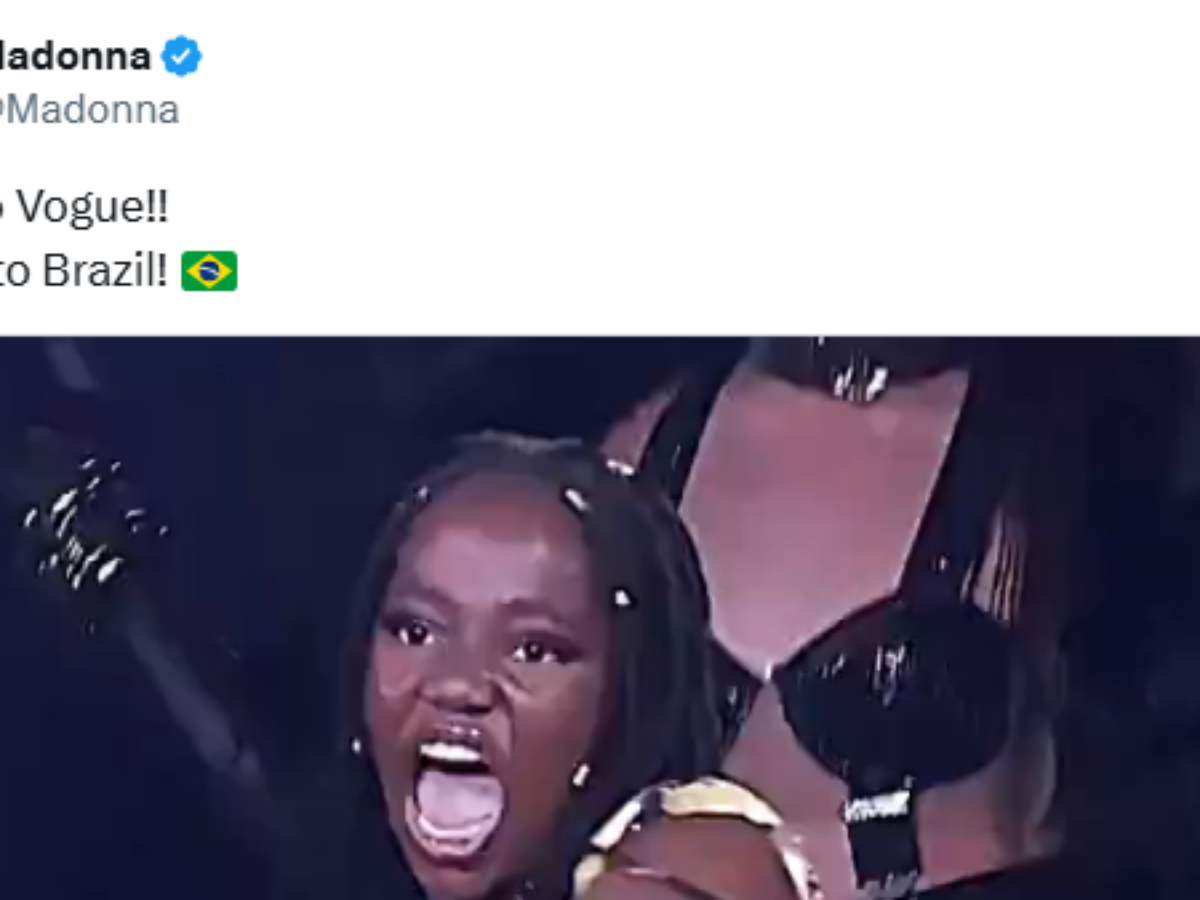Click the blue verified checkmark badge
The height and width of the screenshot is (900, 1200).
coord(182,56)
